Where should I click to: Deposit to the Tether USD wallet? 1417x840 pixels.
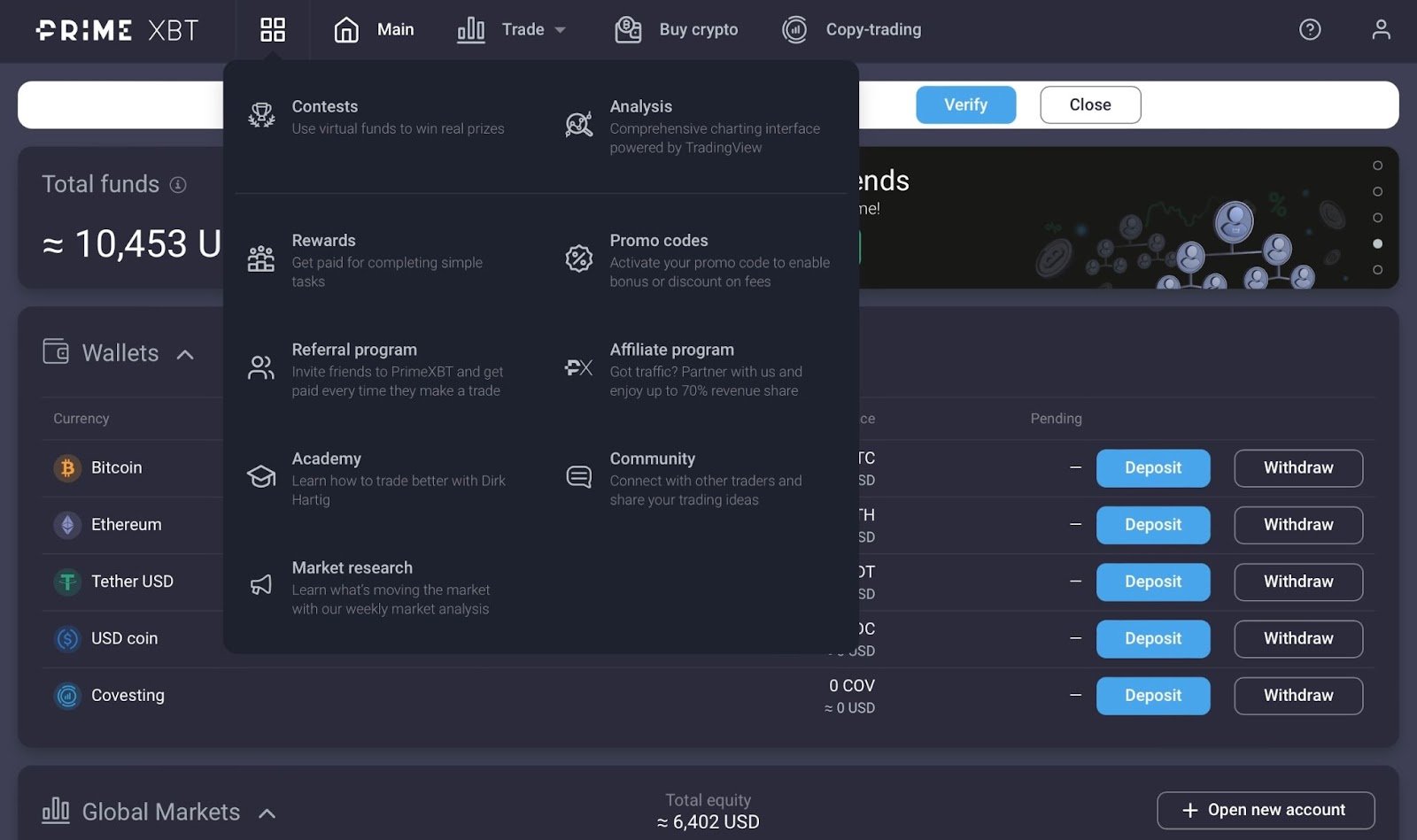point(1153,582)
